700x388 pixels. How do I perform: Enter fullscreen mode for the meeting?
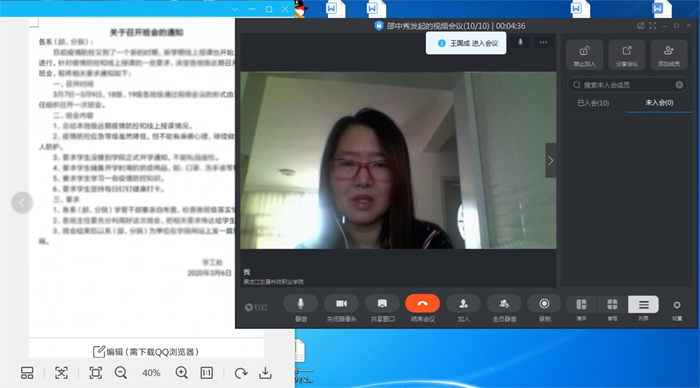tap(653, 26)
